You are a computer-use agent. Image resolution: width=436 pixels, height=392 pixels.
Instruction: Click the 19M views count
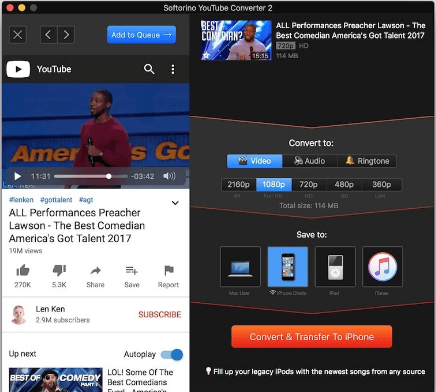[x=26, y=251]
